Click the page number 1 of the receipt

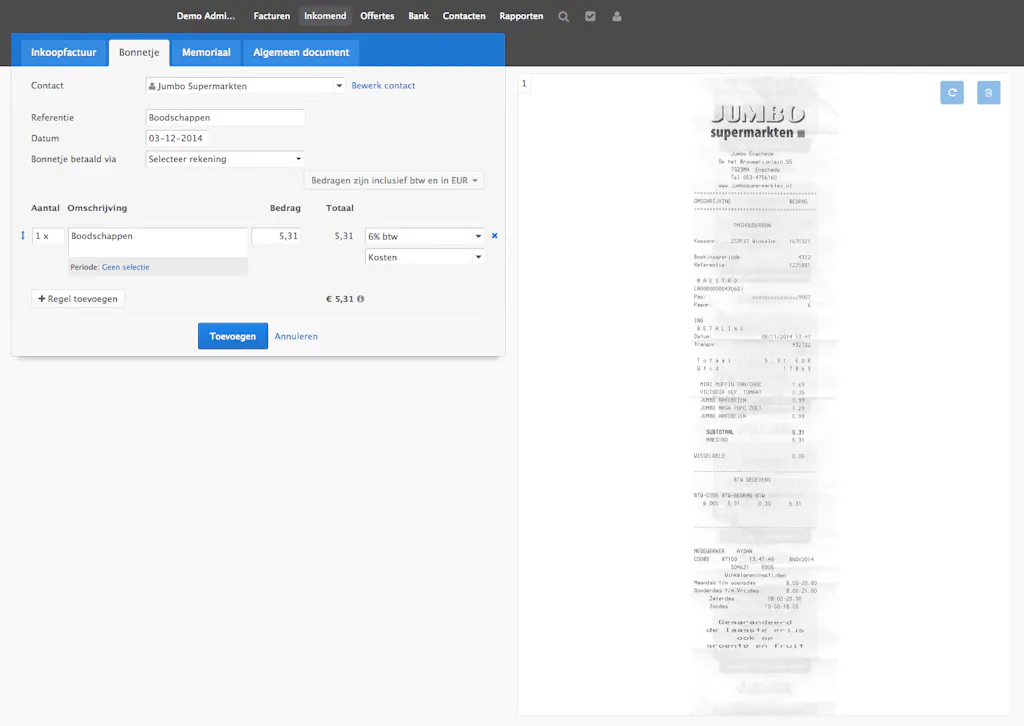tap(524, 84)
